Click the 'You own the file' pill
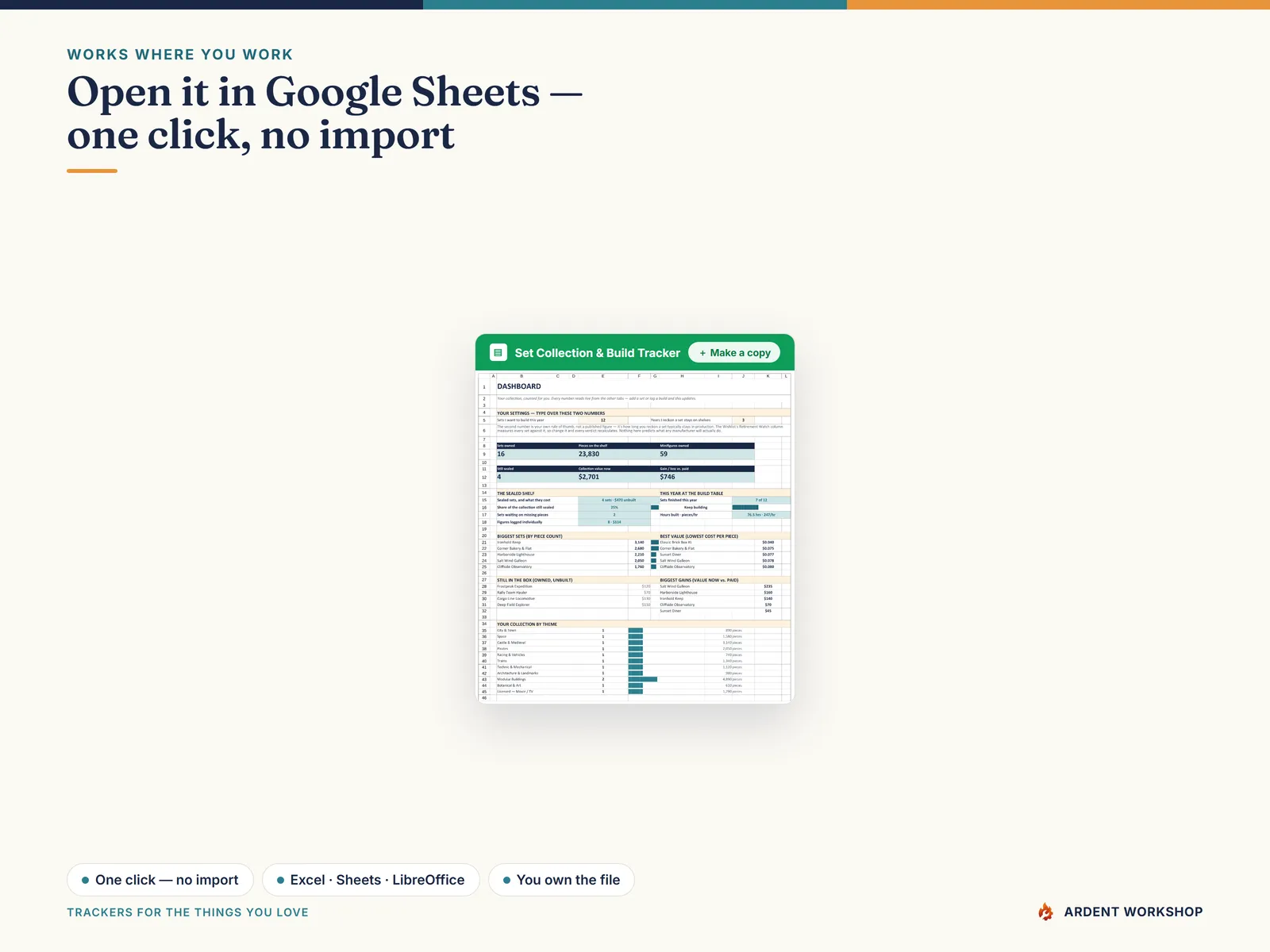The image size is (1270, 952). tap(561, 880)
